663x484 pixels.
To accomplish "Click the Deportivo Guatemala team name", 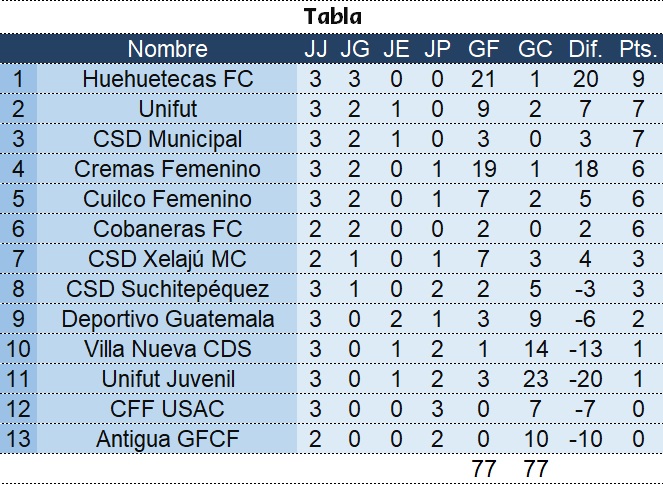I will (168, 319).
